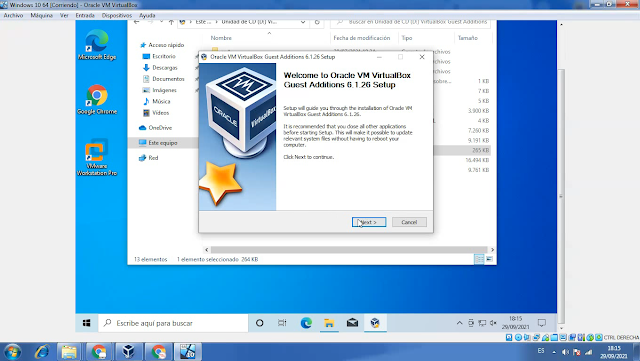Click VirtualBox installer icon on guest taskbar
This screenshot has width=640, height=361.
point(375,323)
